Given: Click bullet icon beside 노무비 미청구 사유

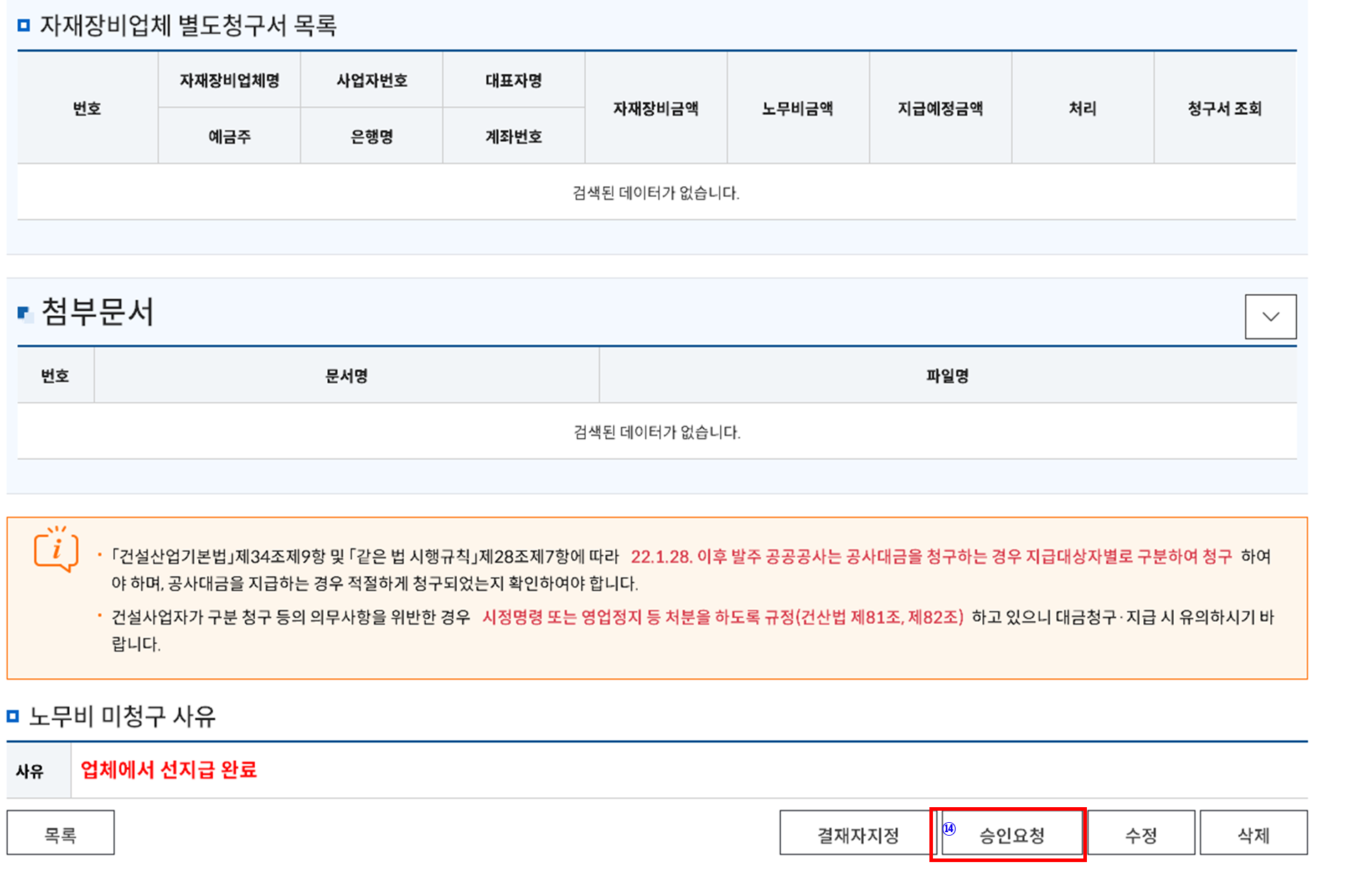Looking at the screenshot, I should [13, 716].
